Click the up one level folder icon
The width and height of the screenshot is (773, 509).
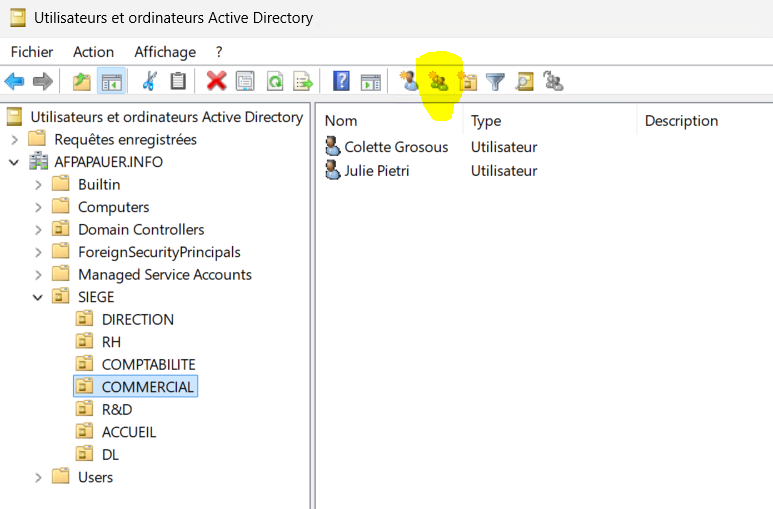(81, 82)
